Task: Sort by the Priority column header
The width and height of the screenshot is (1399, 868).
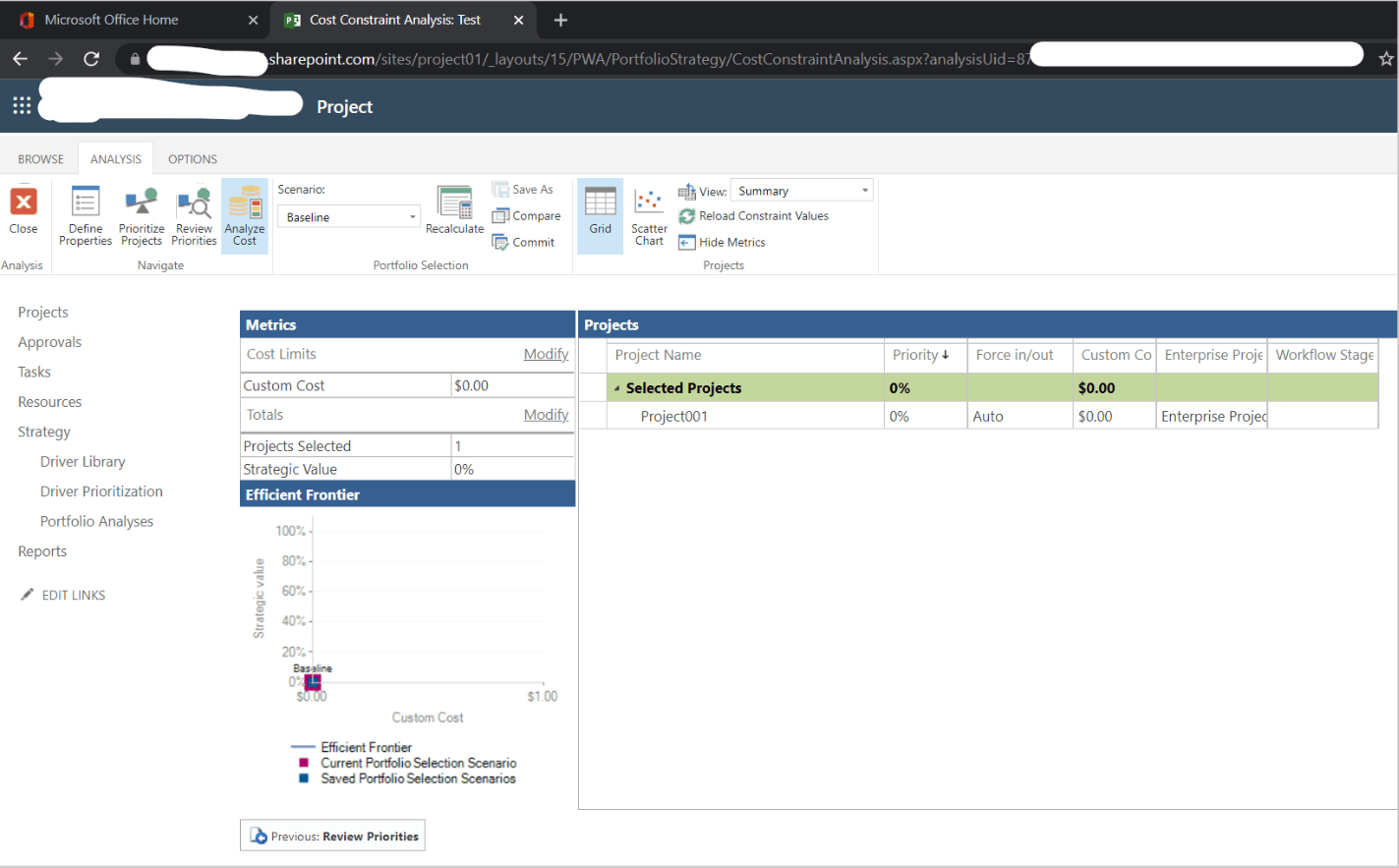Action: point(920,355)
